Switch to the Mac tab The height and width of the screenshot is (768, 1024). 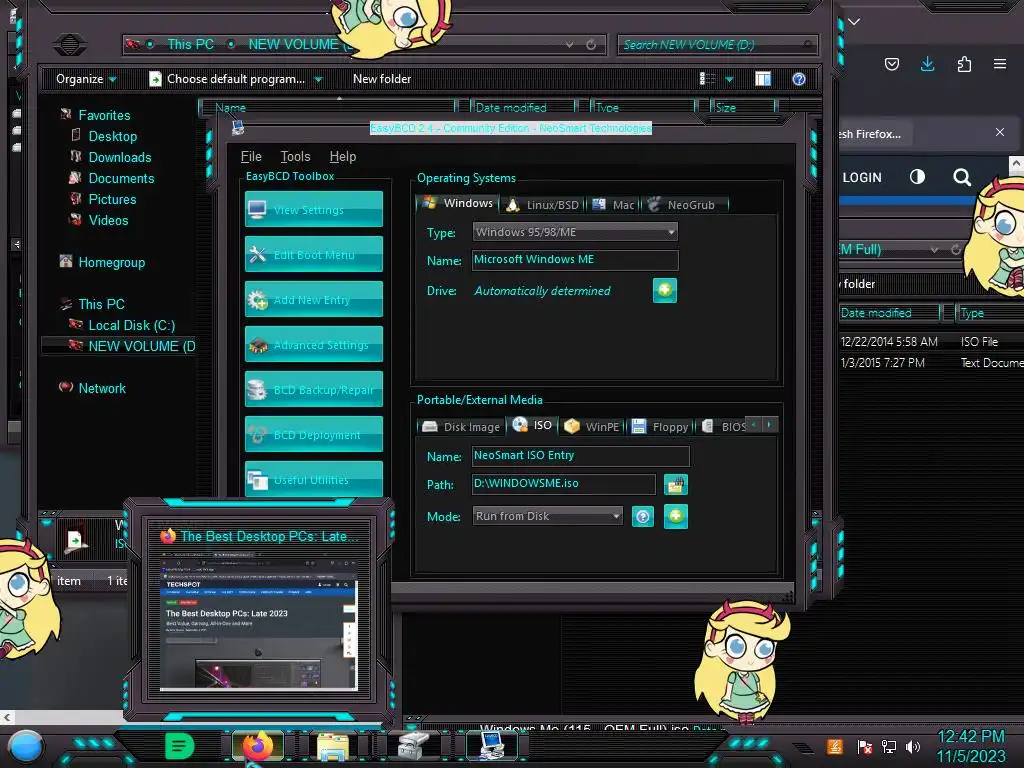coord(613,205)
